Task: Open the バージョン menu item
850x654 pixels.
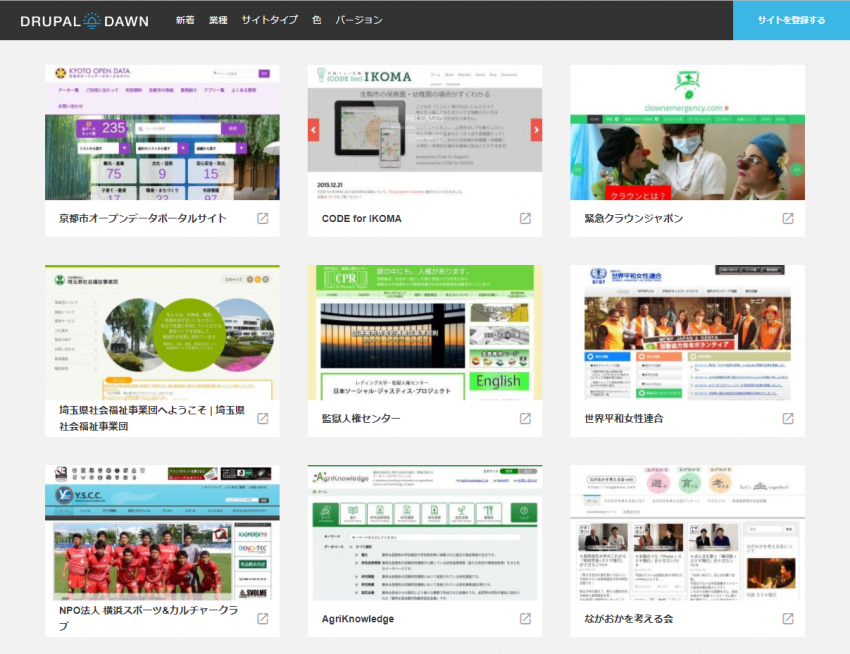Action: click(358, 20)
